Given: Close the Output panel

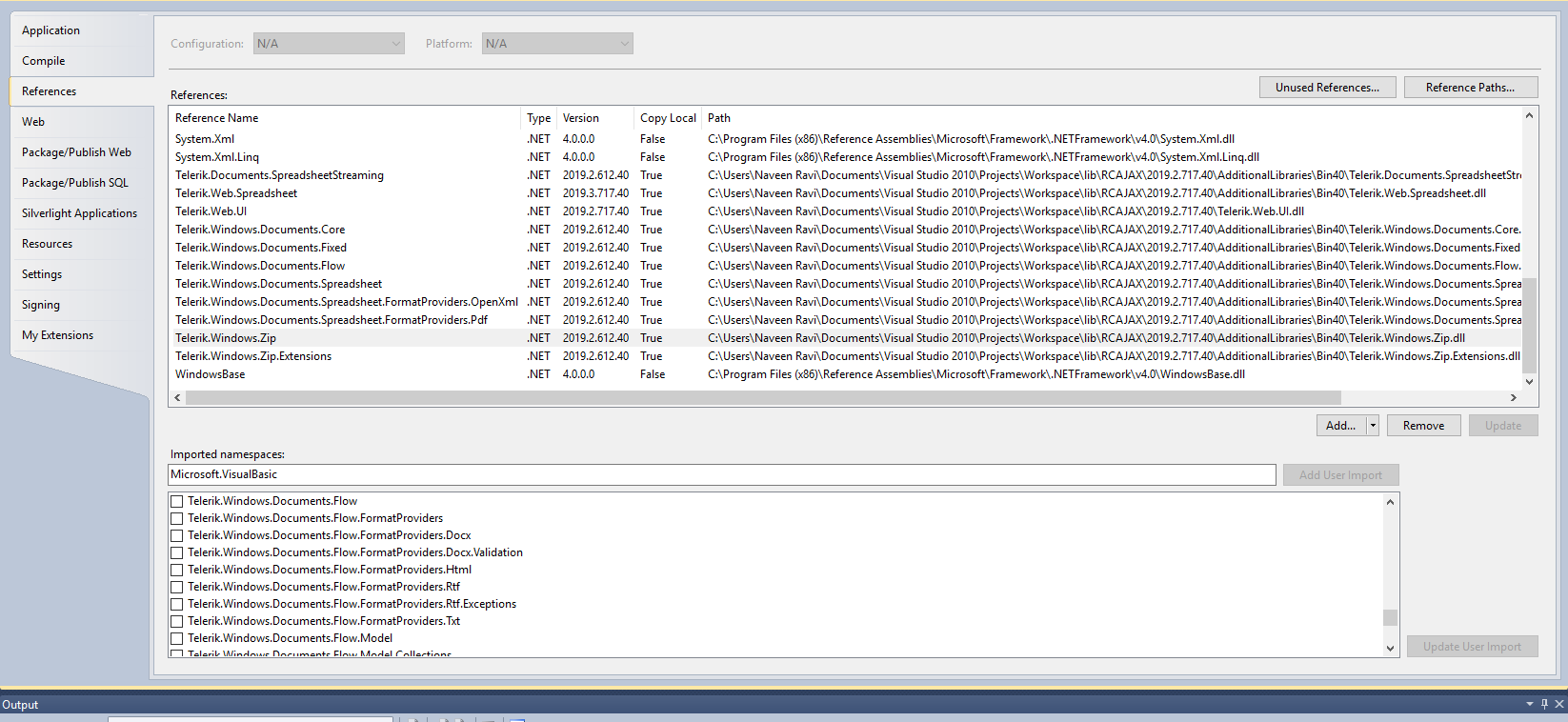Looking at the screenshot, I should (x=1559, y=704).
